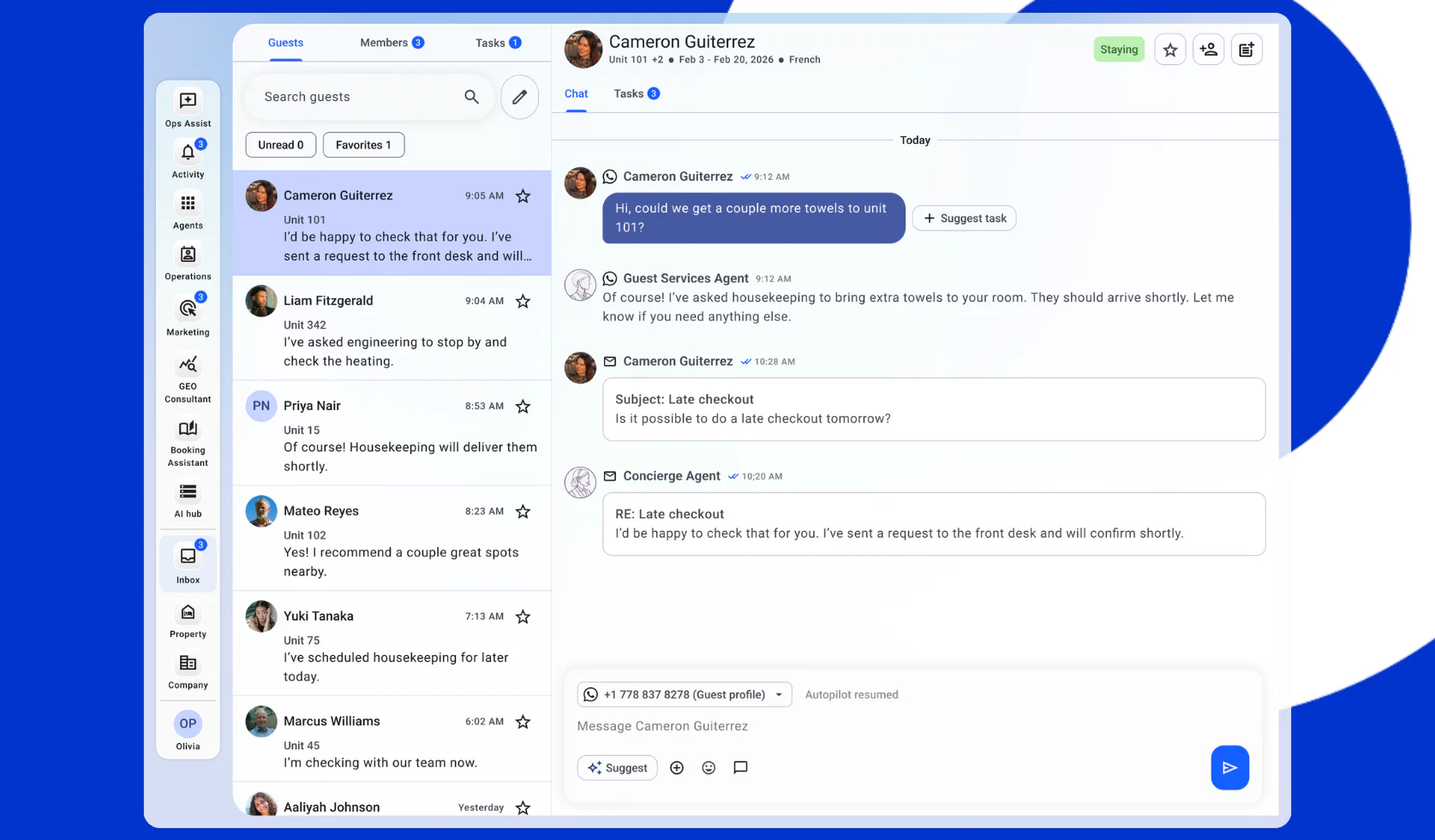Image resolution: width=1435 pixels, height=840 pixels.
Task: Switch to the Guests tab
Action: coord(285,43)
